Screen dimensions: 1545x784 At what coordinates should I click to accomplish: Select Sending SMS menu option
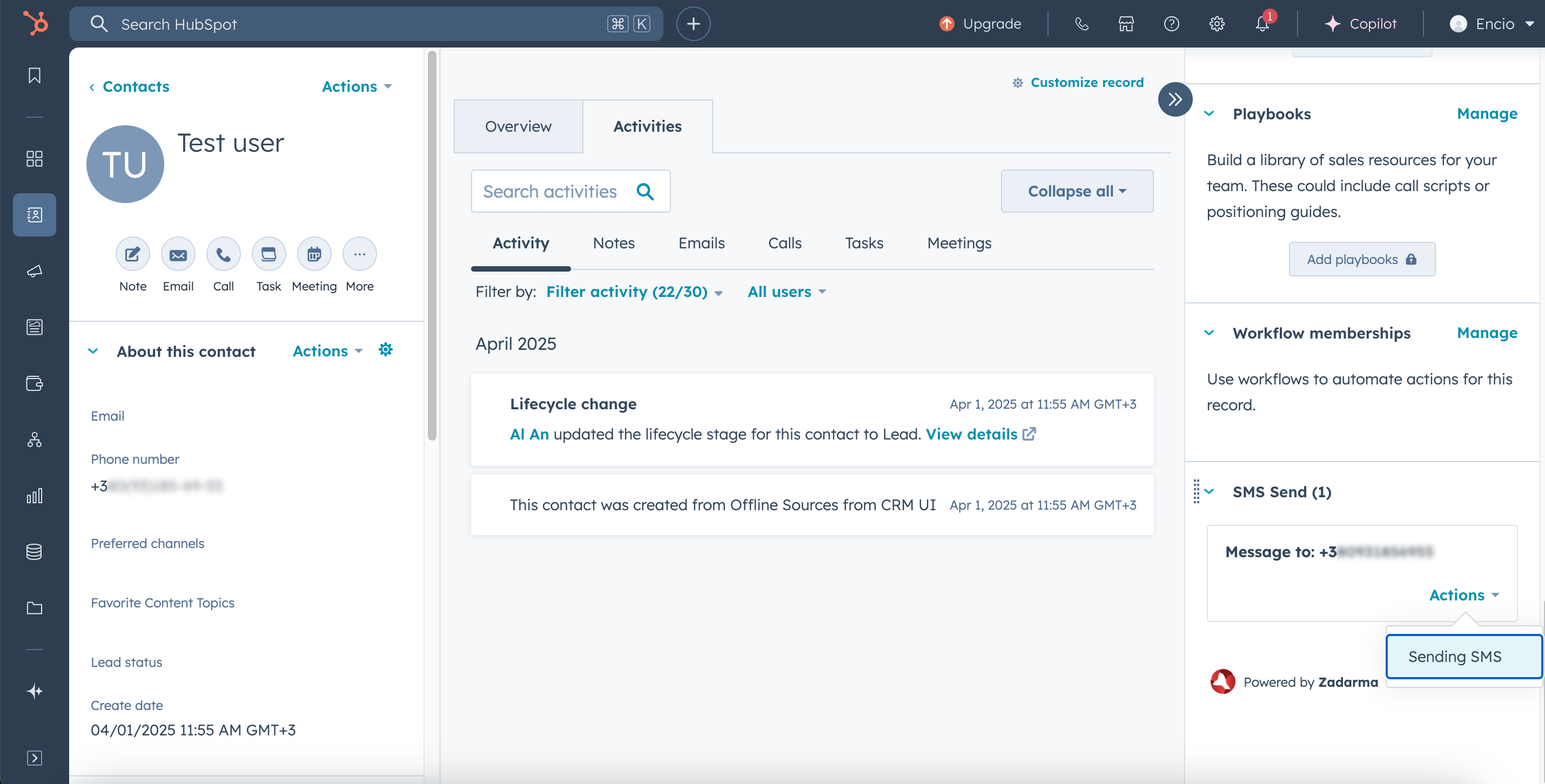1454,657
